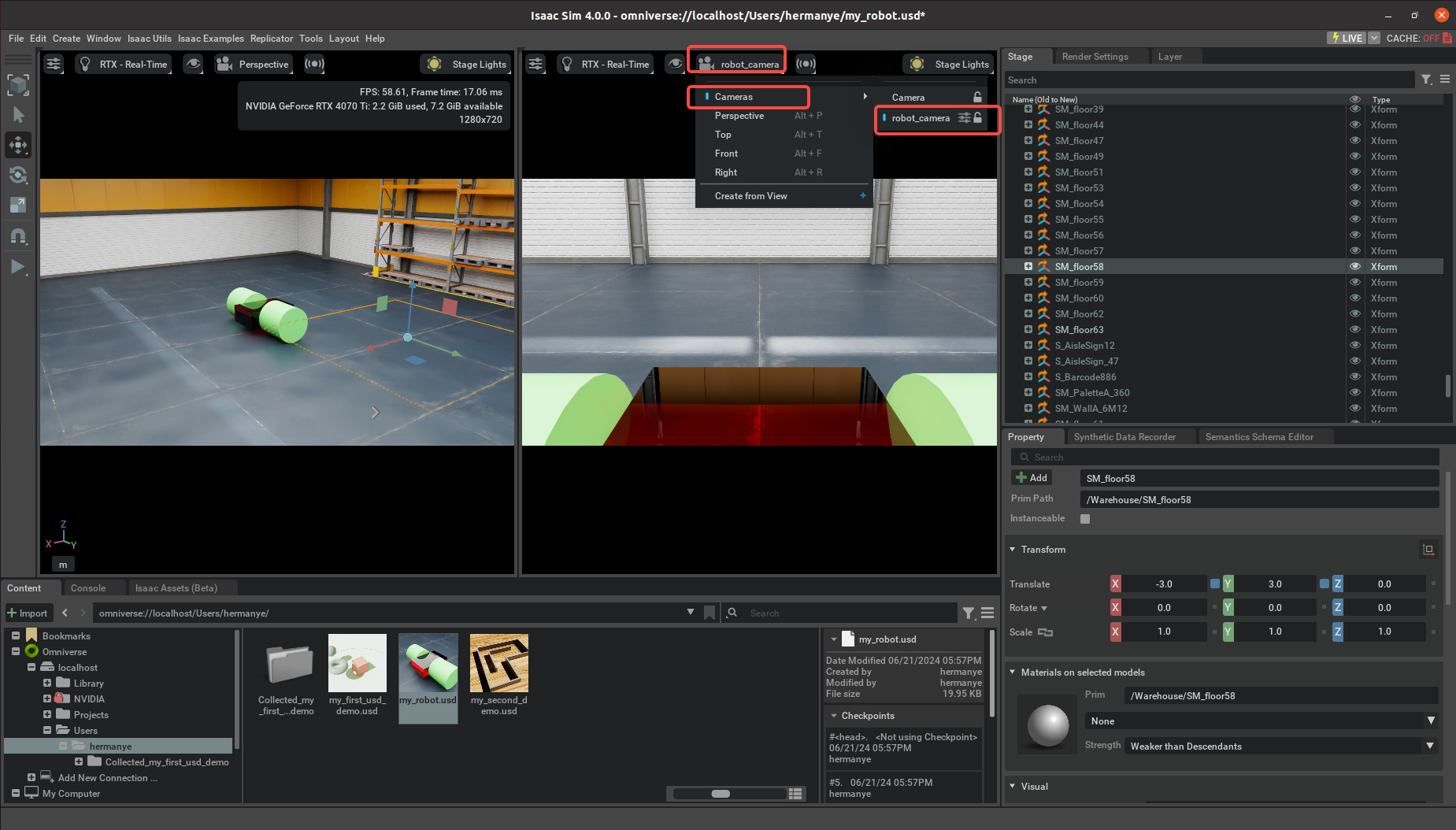Toggle the Instanceable checkbox for SM_floor58

pos(1084,518)
